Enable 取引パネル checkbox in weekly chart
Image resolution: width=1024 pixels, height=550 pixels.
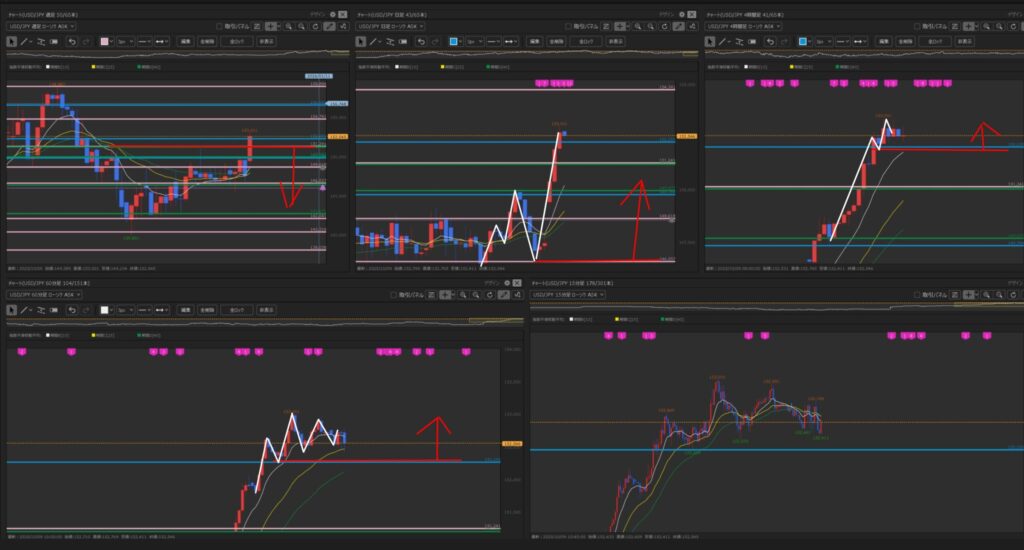[219, 27]
